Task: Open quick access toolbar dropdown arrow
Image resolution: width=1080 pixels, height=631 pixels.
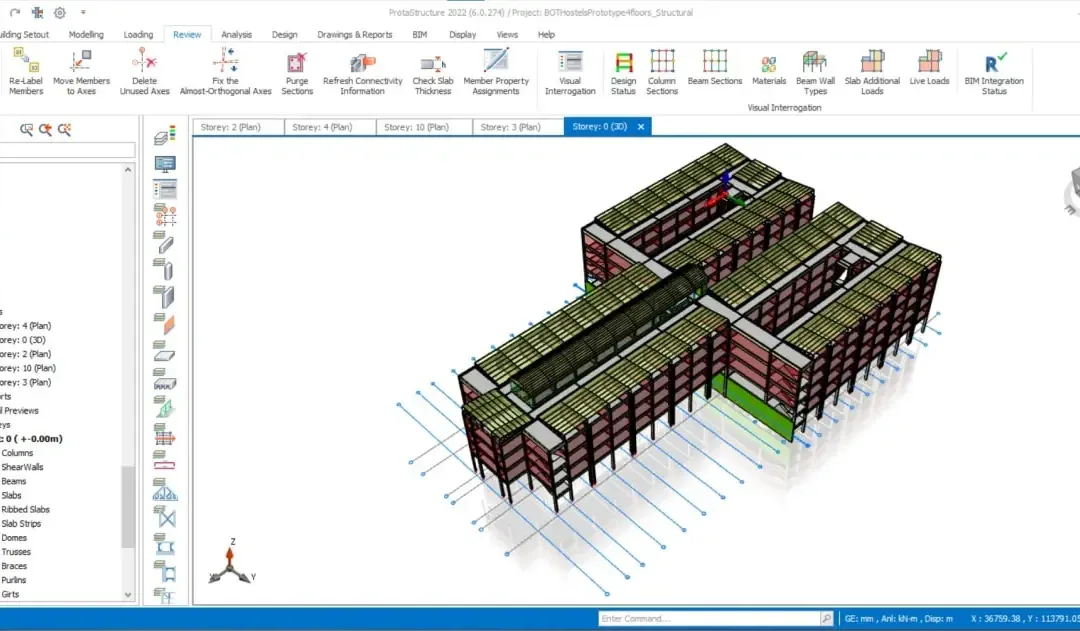Action: coord(83,12)
